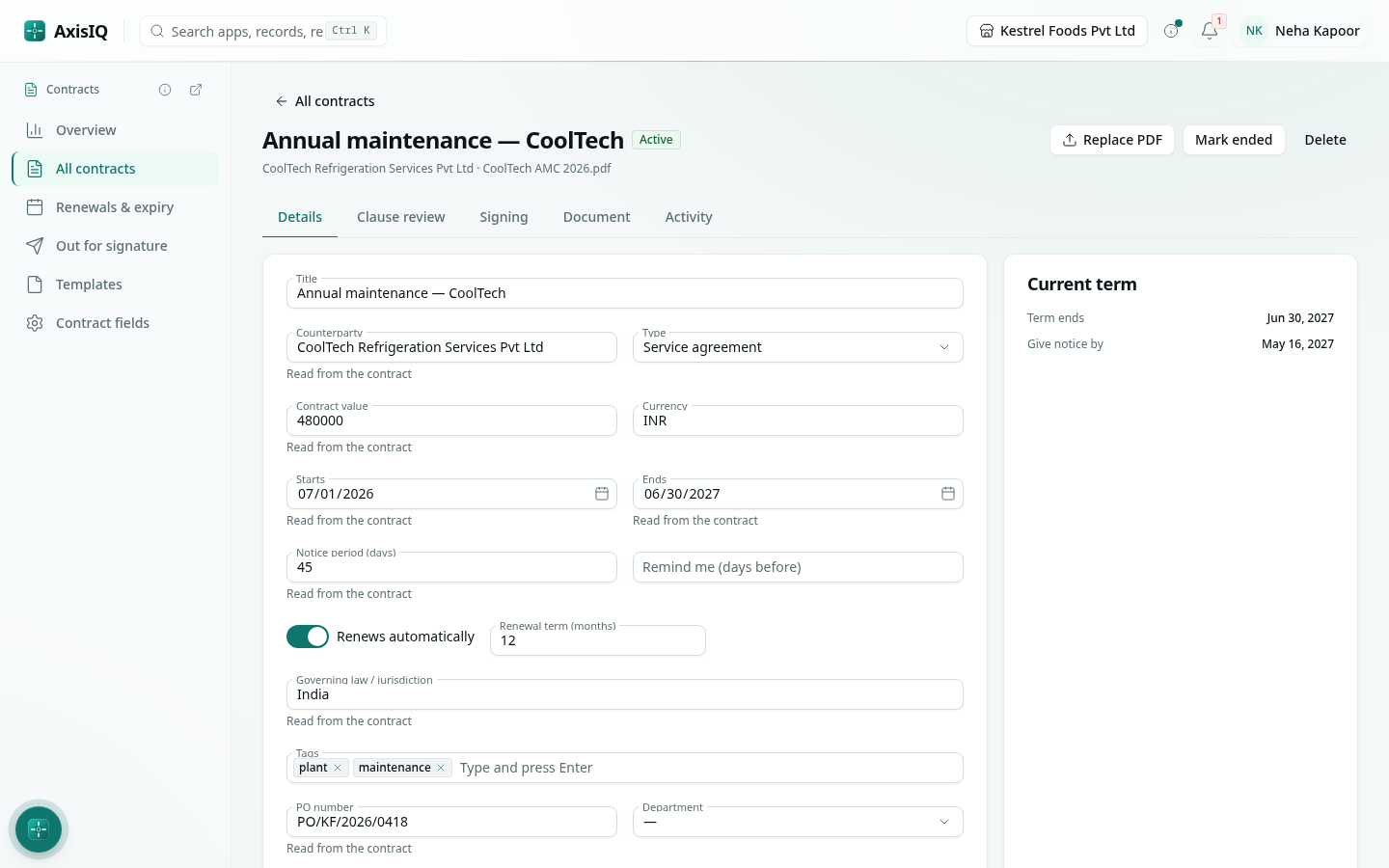This screenshot has width=1389, height=868.
Task: Open Templates in the sidebar
Action: click(x=116, y=285)
